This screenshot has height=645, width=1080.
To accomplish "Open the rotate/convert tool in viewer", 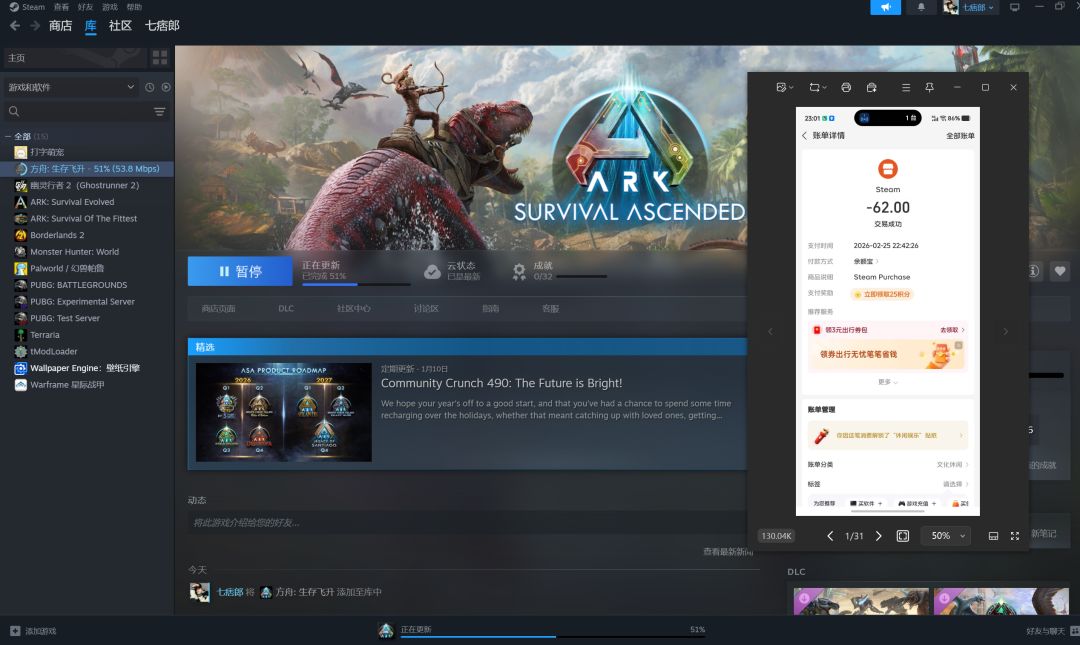I will 814,88.
